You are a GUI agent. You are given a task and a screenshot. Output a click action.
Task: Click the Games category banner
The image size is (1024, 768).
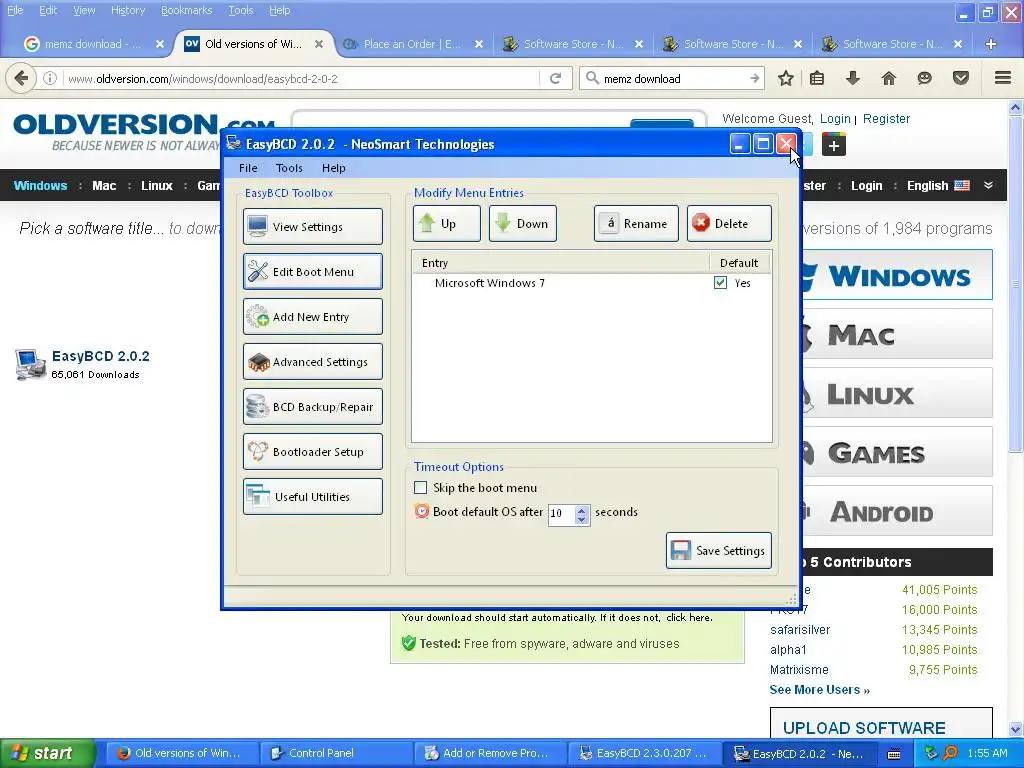(x=897, y=453)
